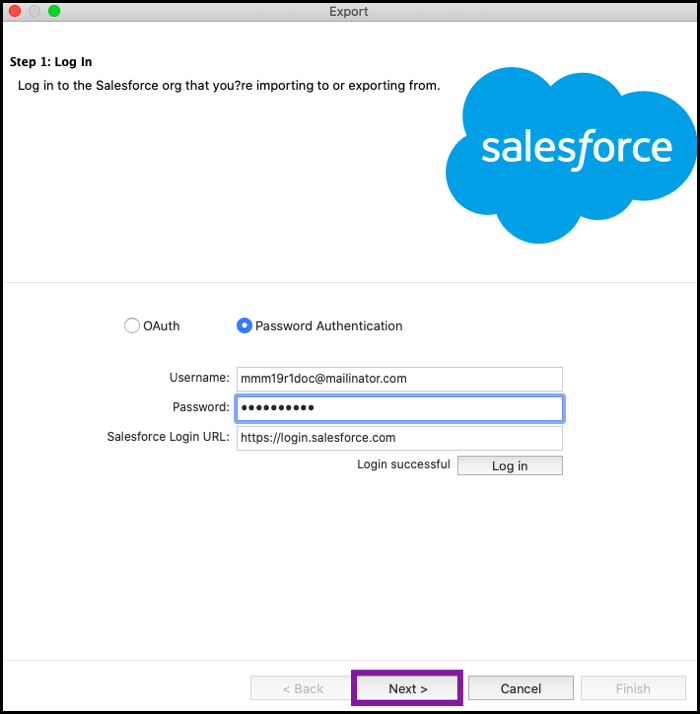Edit the Salesforce Login URL field

[x=399, y=438]
